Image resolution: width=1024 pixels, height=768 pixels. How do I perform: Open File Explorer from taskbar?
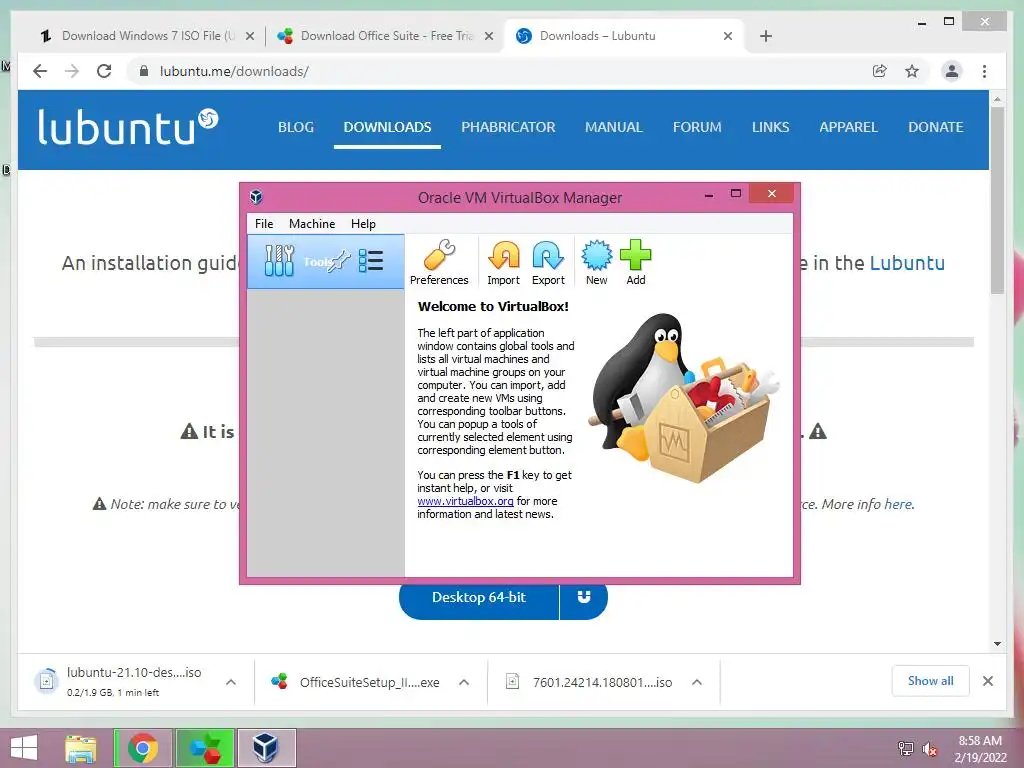[80, 748]
